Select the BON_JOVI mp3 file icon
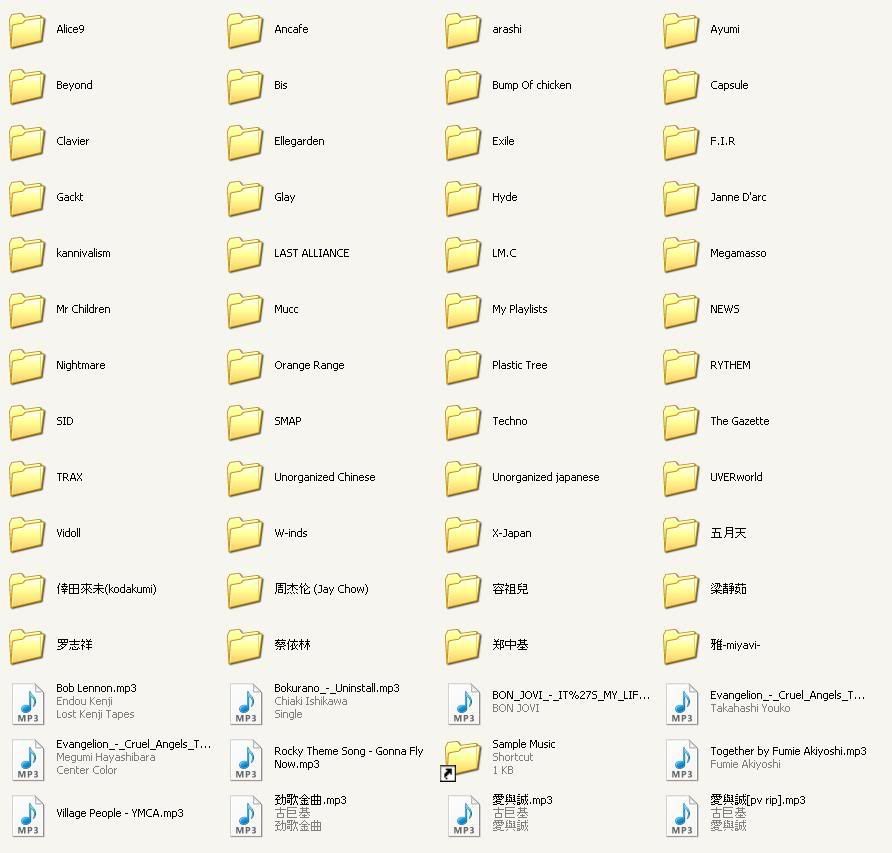 point(464,703)
